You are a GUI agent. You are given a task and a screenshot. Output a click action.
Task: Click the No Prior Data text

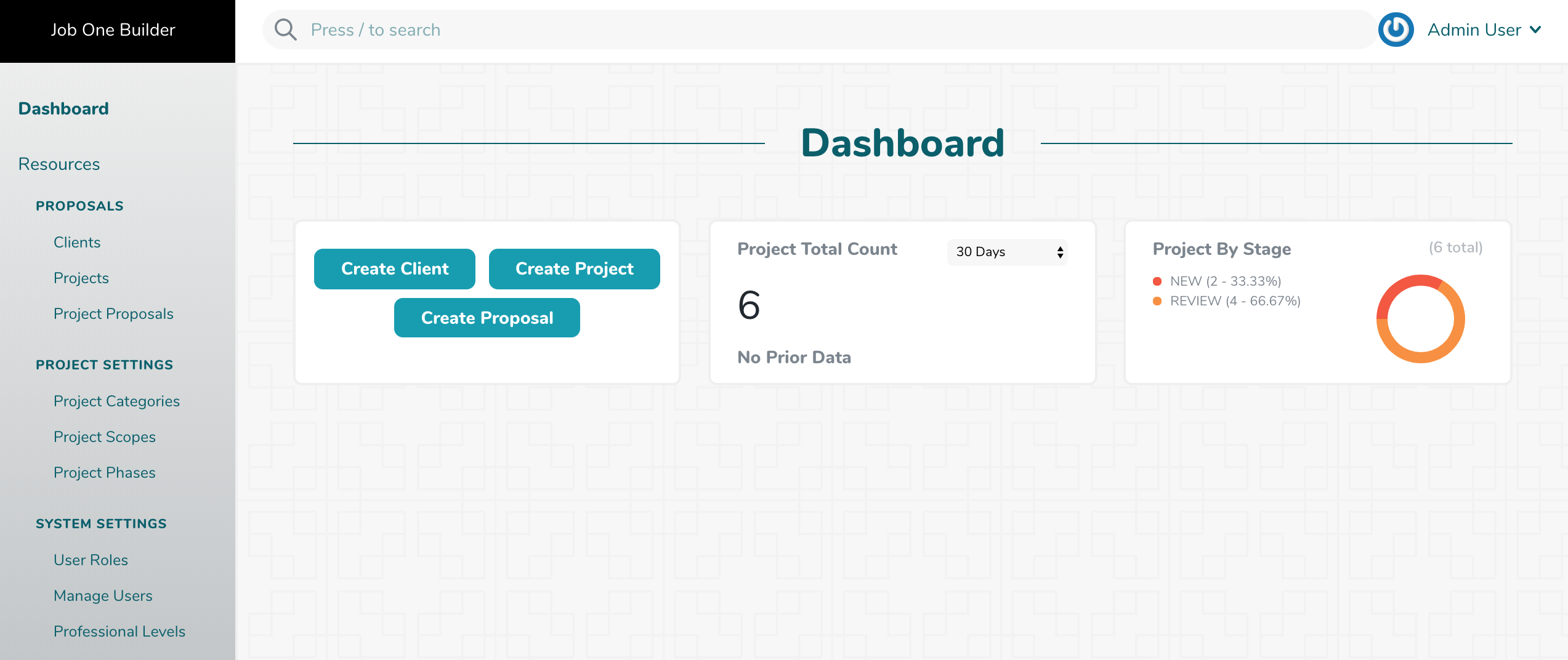794,357
